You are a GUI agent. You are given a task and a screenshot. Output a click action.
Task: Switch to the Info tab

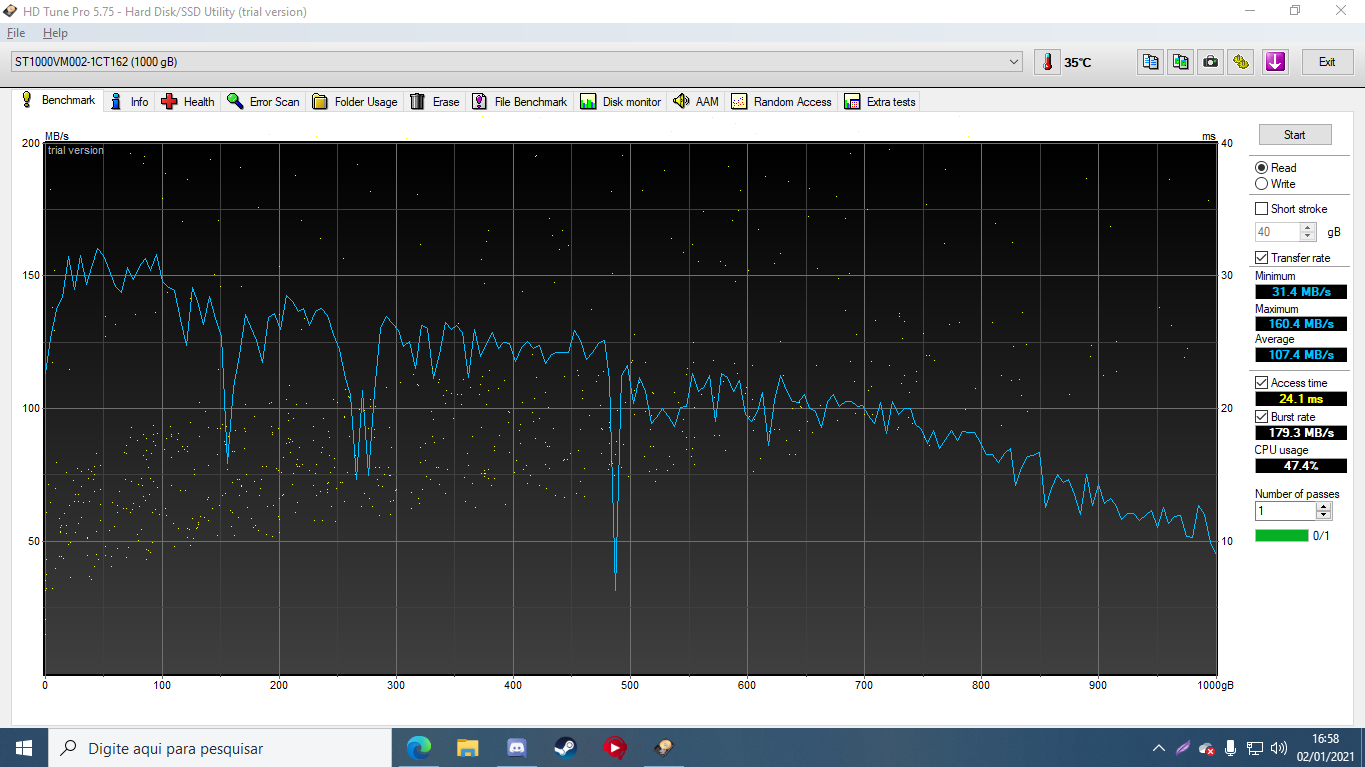(130, 102)
